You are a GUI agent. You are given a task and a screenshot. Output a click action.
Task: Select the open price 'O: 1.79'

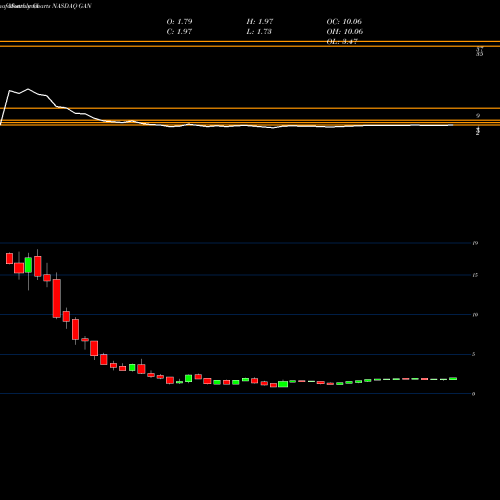tap(179, 21)
